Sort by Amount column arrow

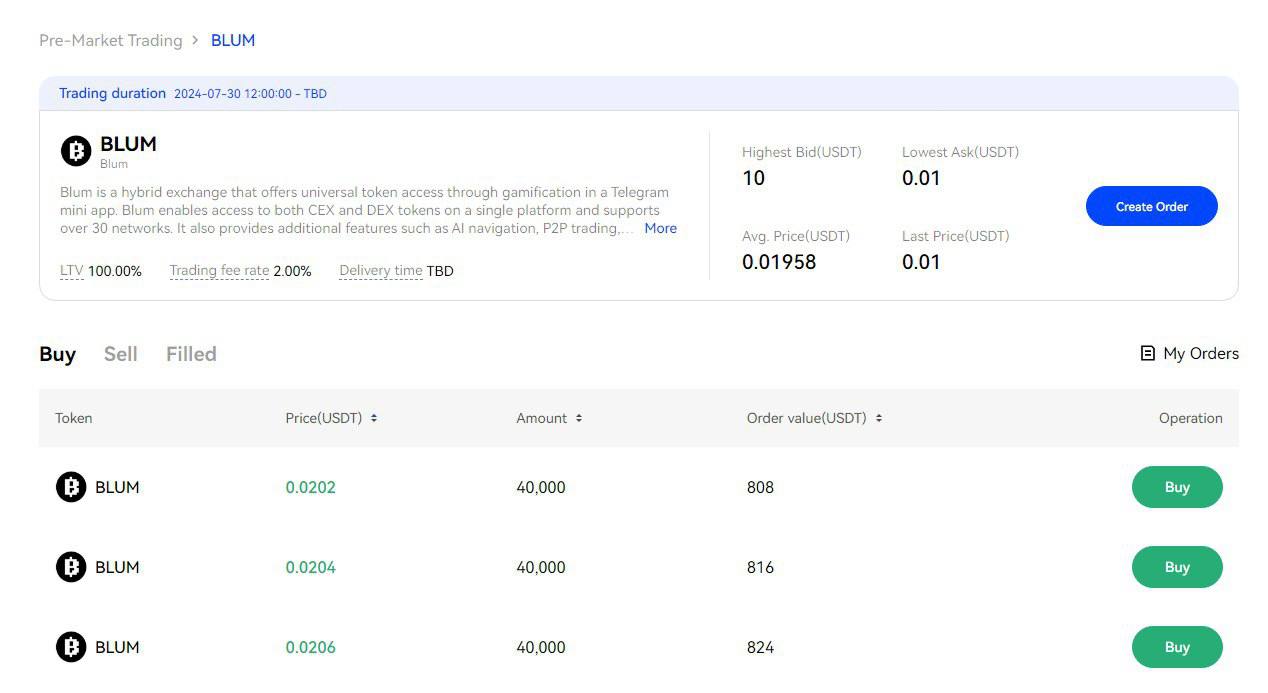(579, 418)
